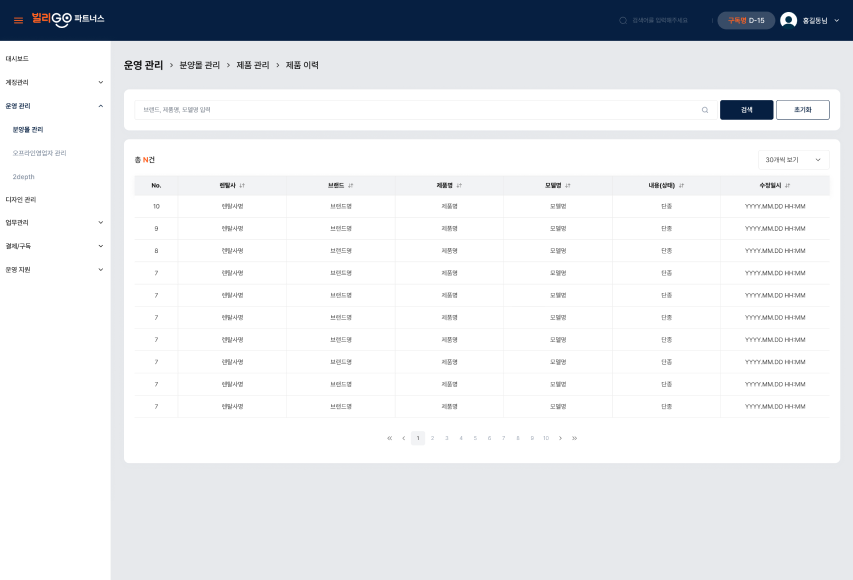Click the top header search field
The image size is (853, 580).
click(660, 21)
